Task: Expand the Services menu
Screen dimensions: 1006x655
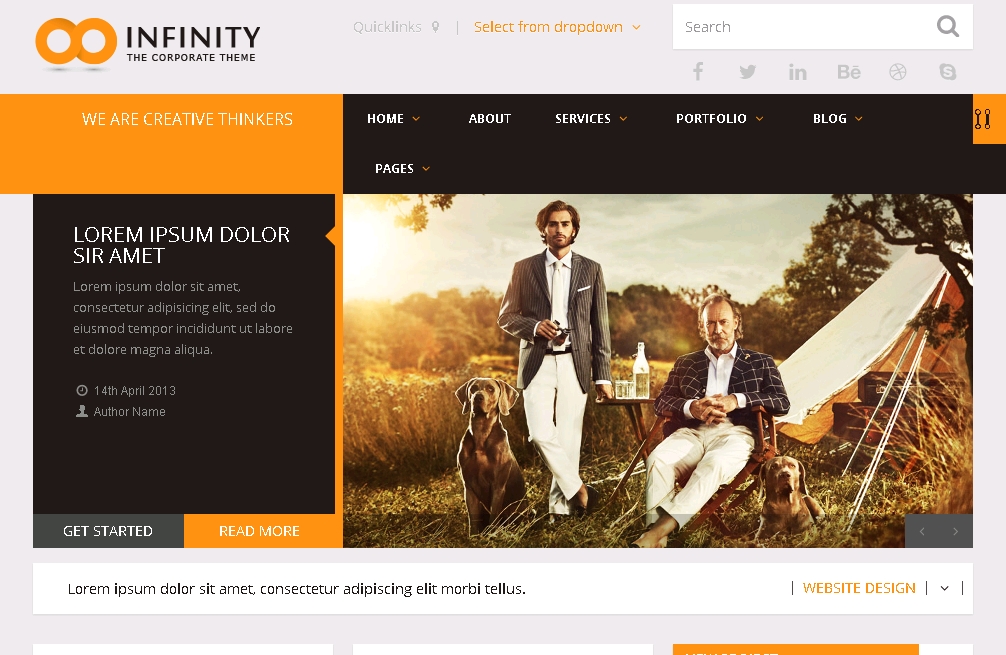Action: 591,119
